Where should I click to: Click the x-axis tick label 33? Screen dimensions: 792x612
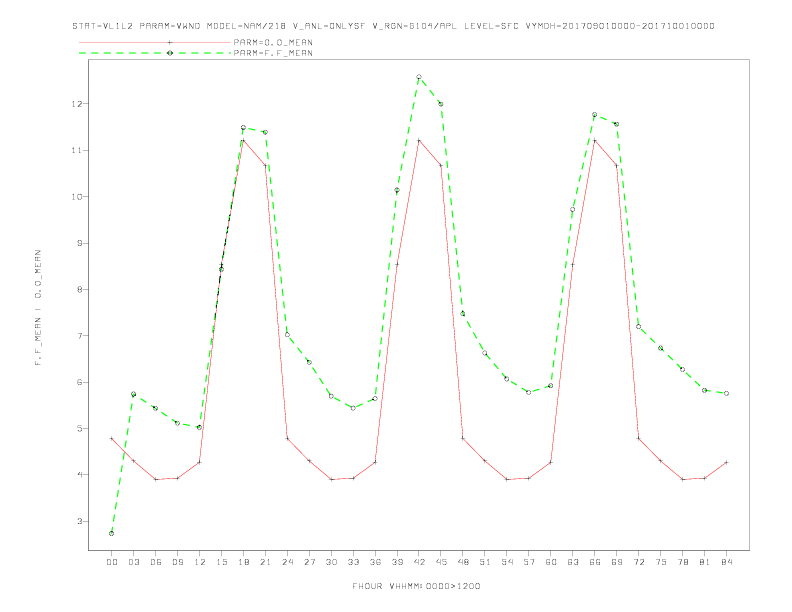[x=353, y=562]
